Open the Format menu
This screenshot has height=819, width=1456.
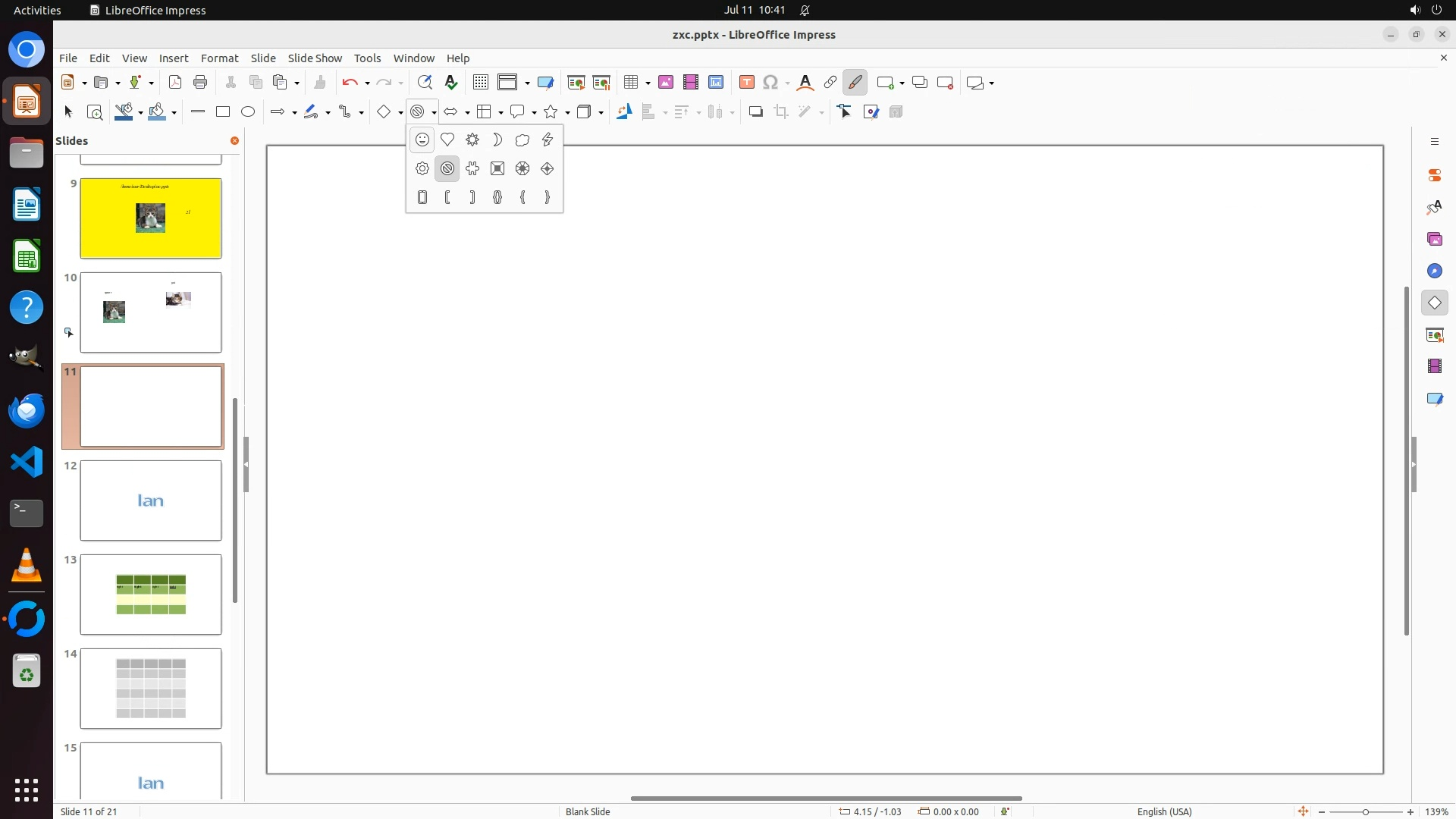(219, 58)
